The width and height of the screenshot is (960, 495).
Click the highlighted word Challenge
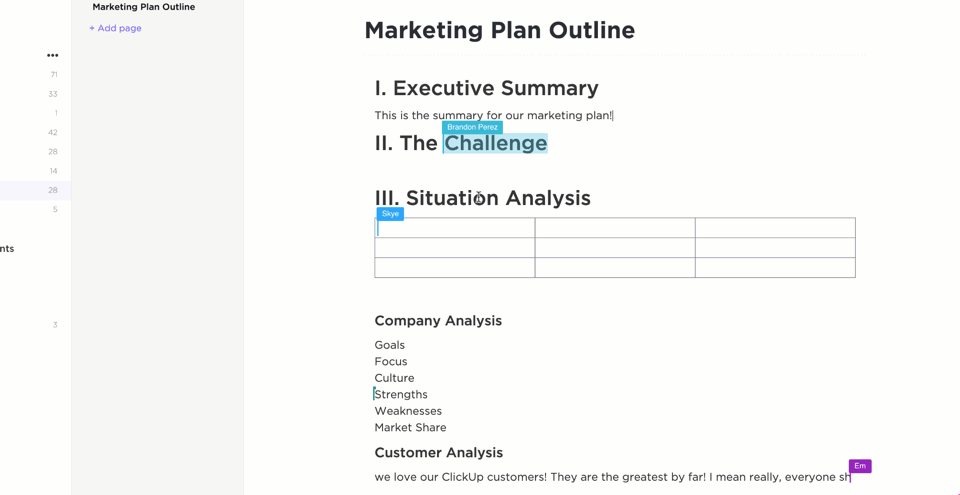click(495, 143)
